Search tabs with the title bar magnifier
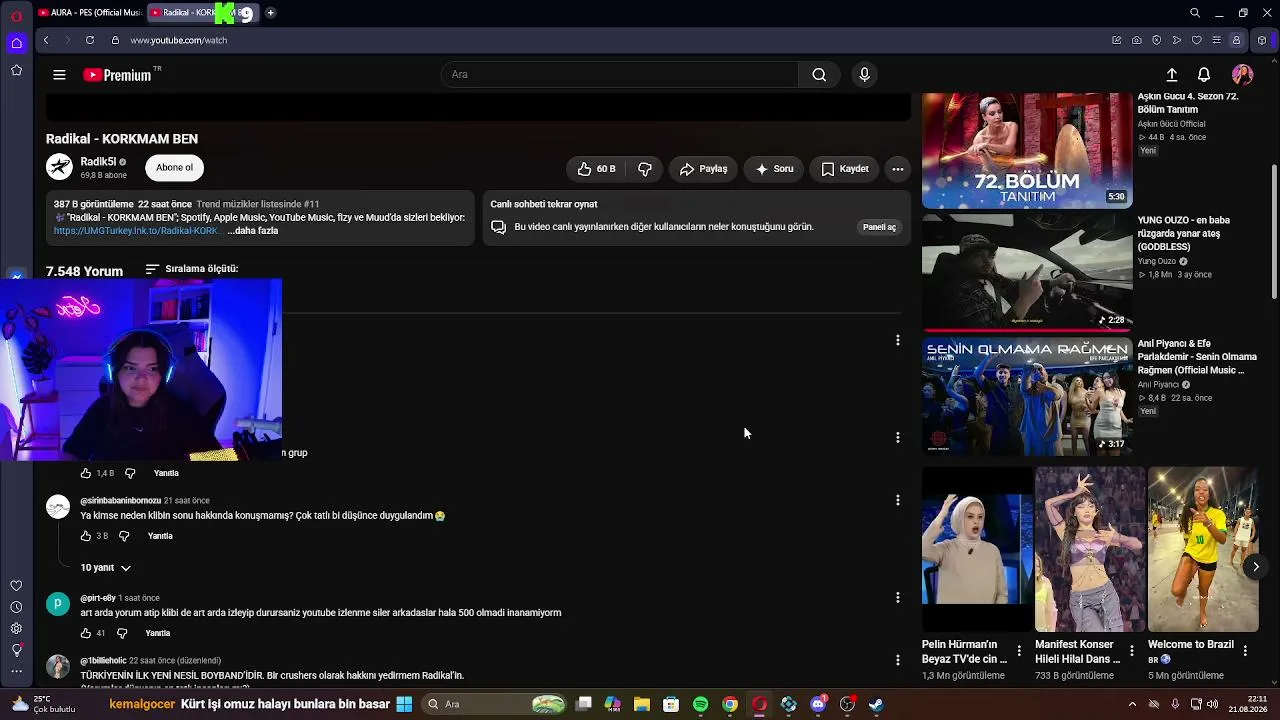 1195,13
